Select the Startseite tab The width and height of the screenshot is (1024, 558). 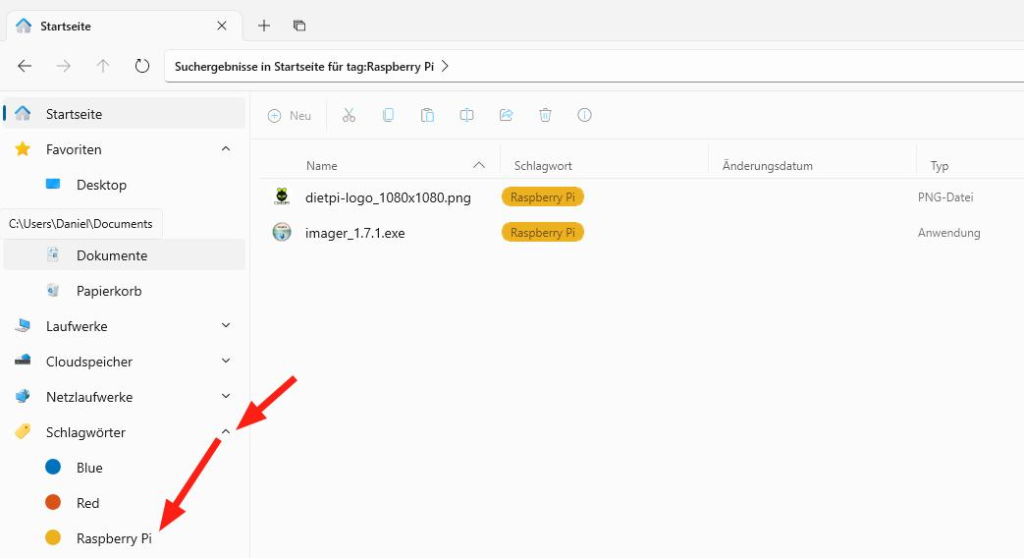pyautogui.click(x=124, y=26)
